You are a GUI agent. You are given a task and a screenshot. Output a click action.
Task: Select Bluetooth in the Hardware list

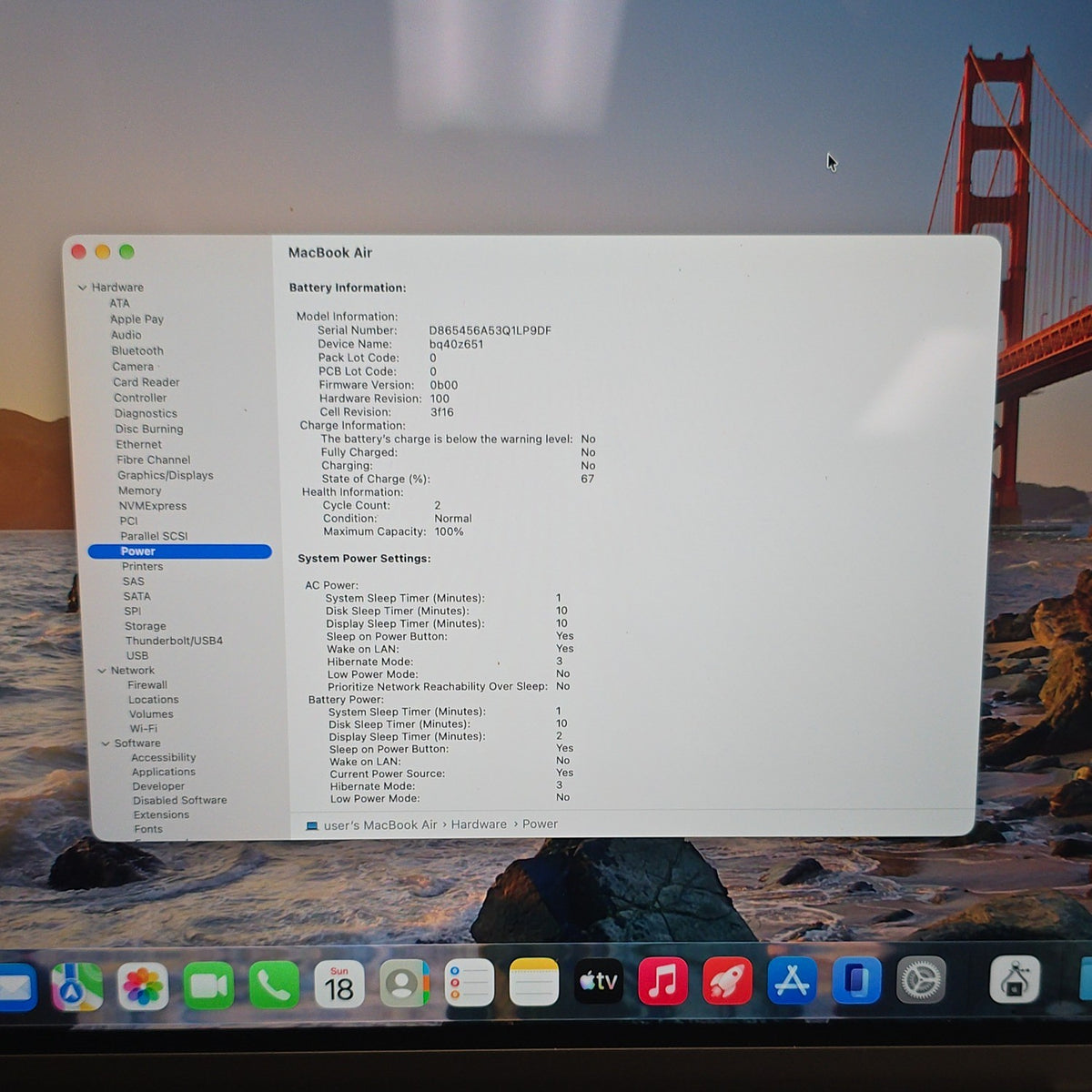(137, 351)
